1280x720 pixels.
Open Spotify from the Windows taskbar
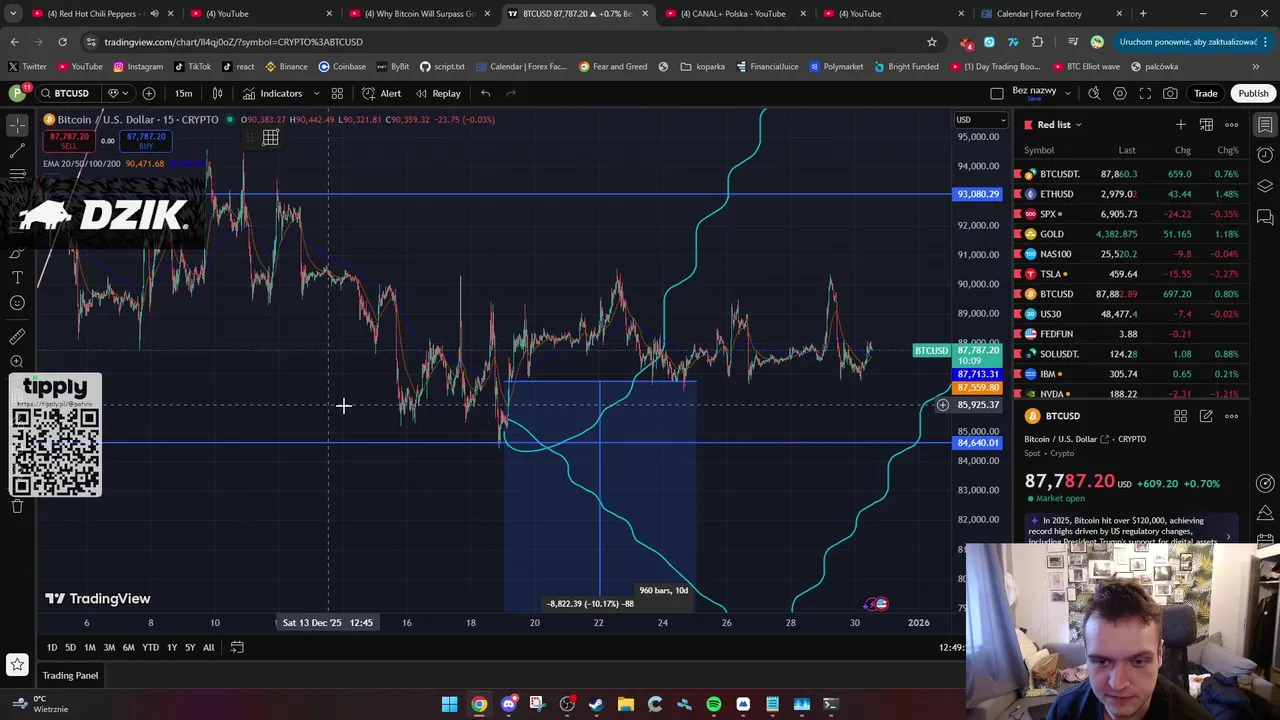713,704
